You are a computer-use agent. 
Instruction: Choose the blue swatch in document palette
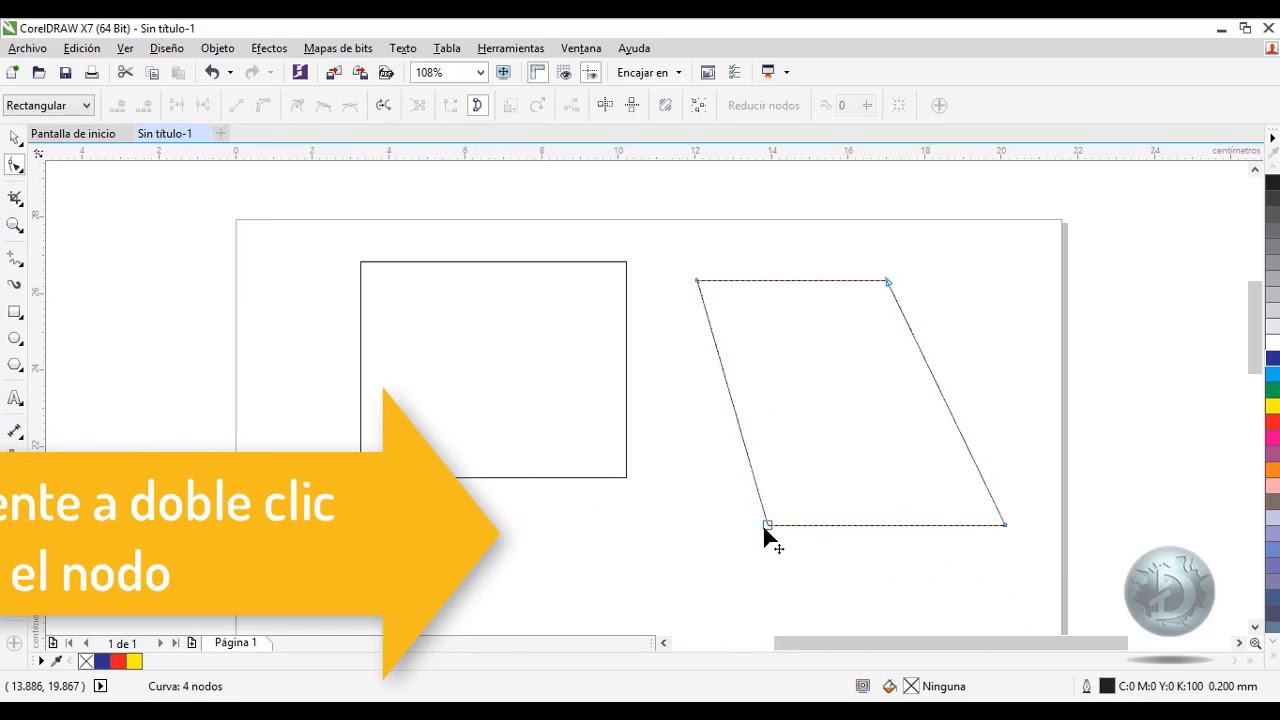pos(102,661)
